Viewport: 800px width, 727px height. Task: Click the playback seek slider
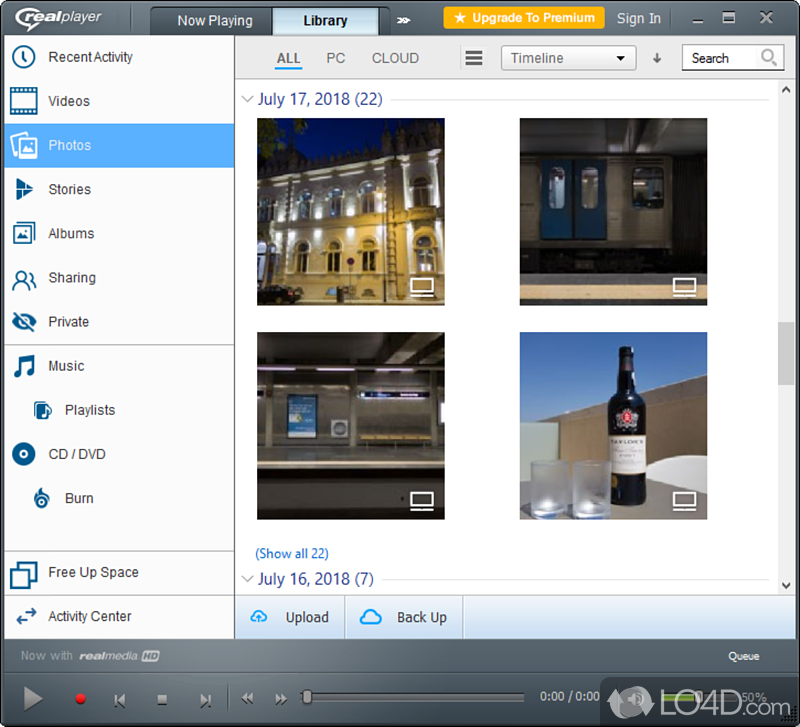pos(415,697)
